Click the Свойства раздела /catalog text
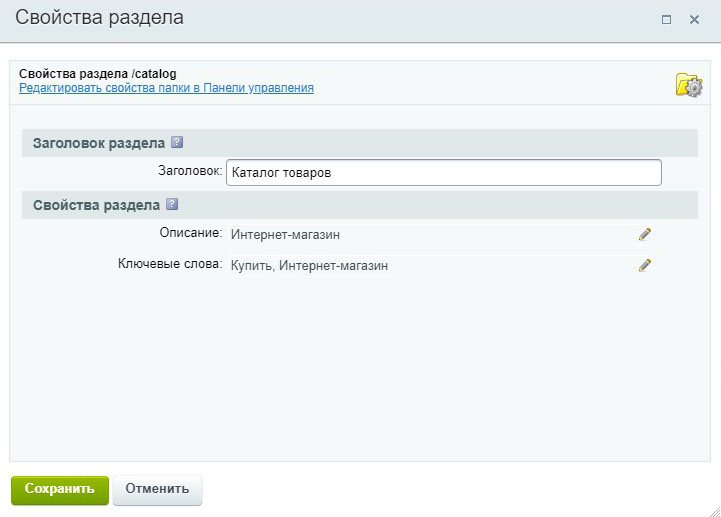The height and width of the screenshot is (517, 721). point(97,74)
